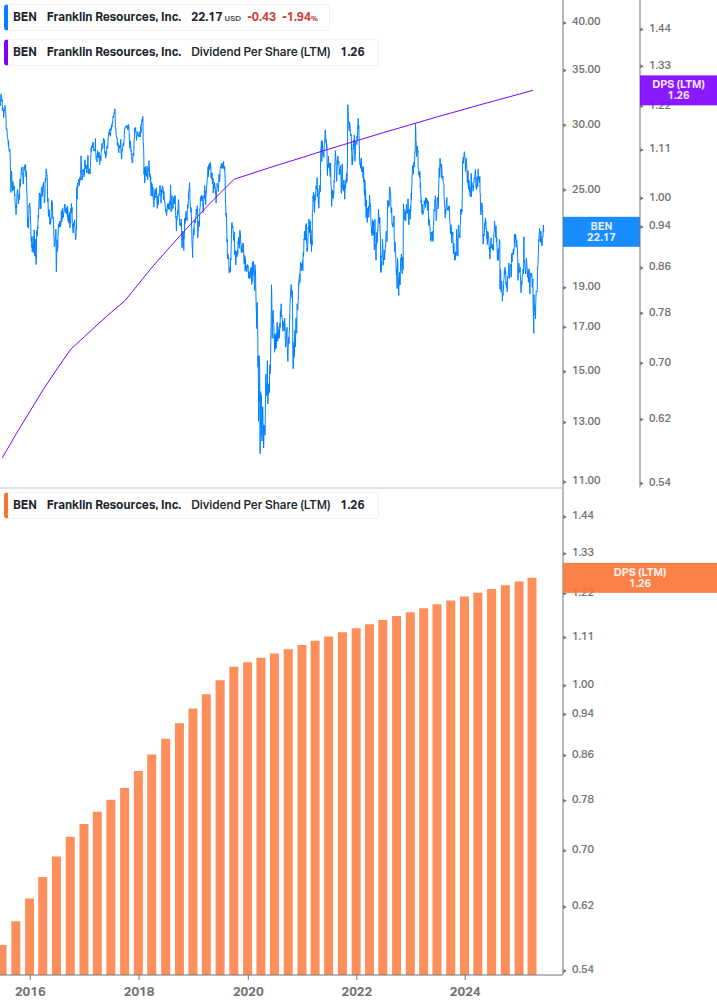Viewport: 717px width, 1005px height.
Task: Click the -1.94% change value in the legend
Action: coord(300,17)
